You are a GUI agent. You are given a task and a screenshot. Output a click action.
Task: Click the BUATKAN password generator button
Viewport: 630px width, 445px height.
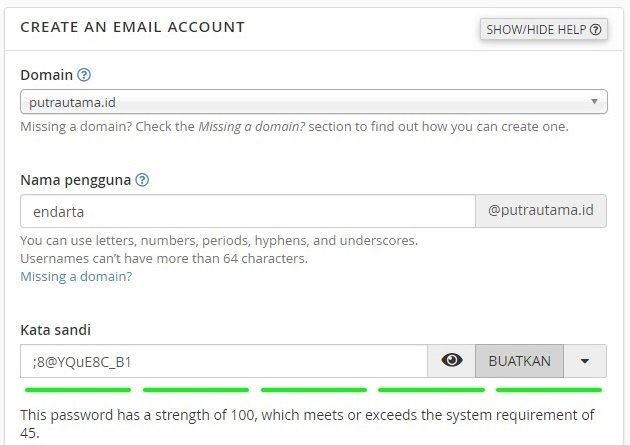click(x=520, y=361)
